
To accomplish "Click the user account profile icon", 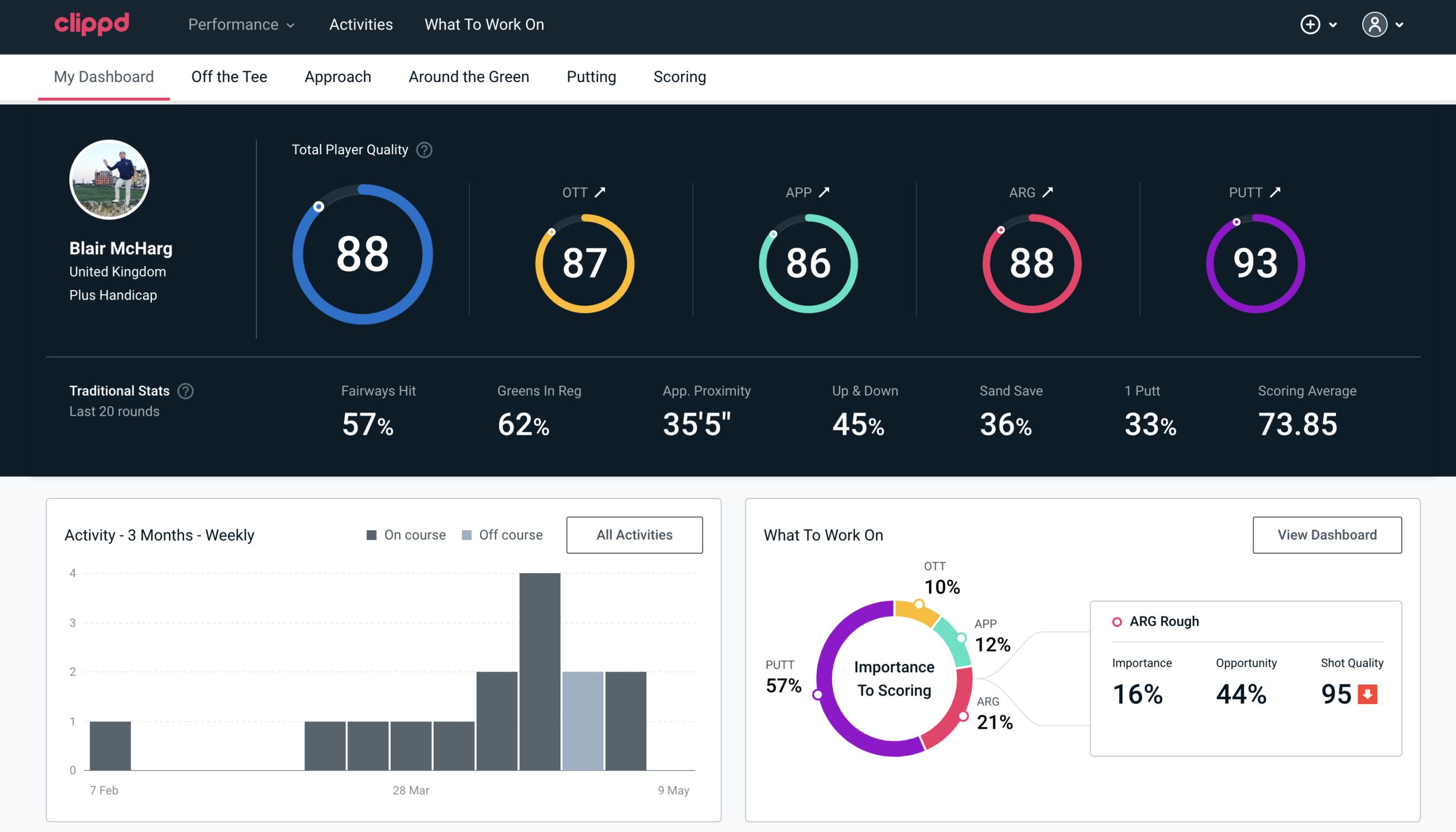I will coord(1376,24).
